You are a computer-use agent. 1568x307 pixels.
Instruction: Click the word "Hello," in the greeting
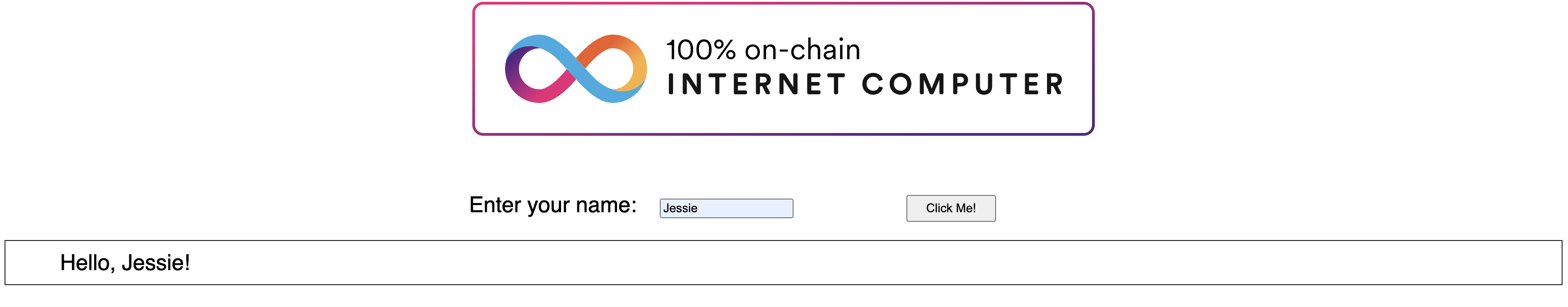click(x=88, y=263)
